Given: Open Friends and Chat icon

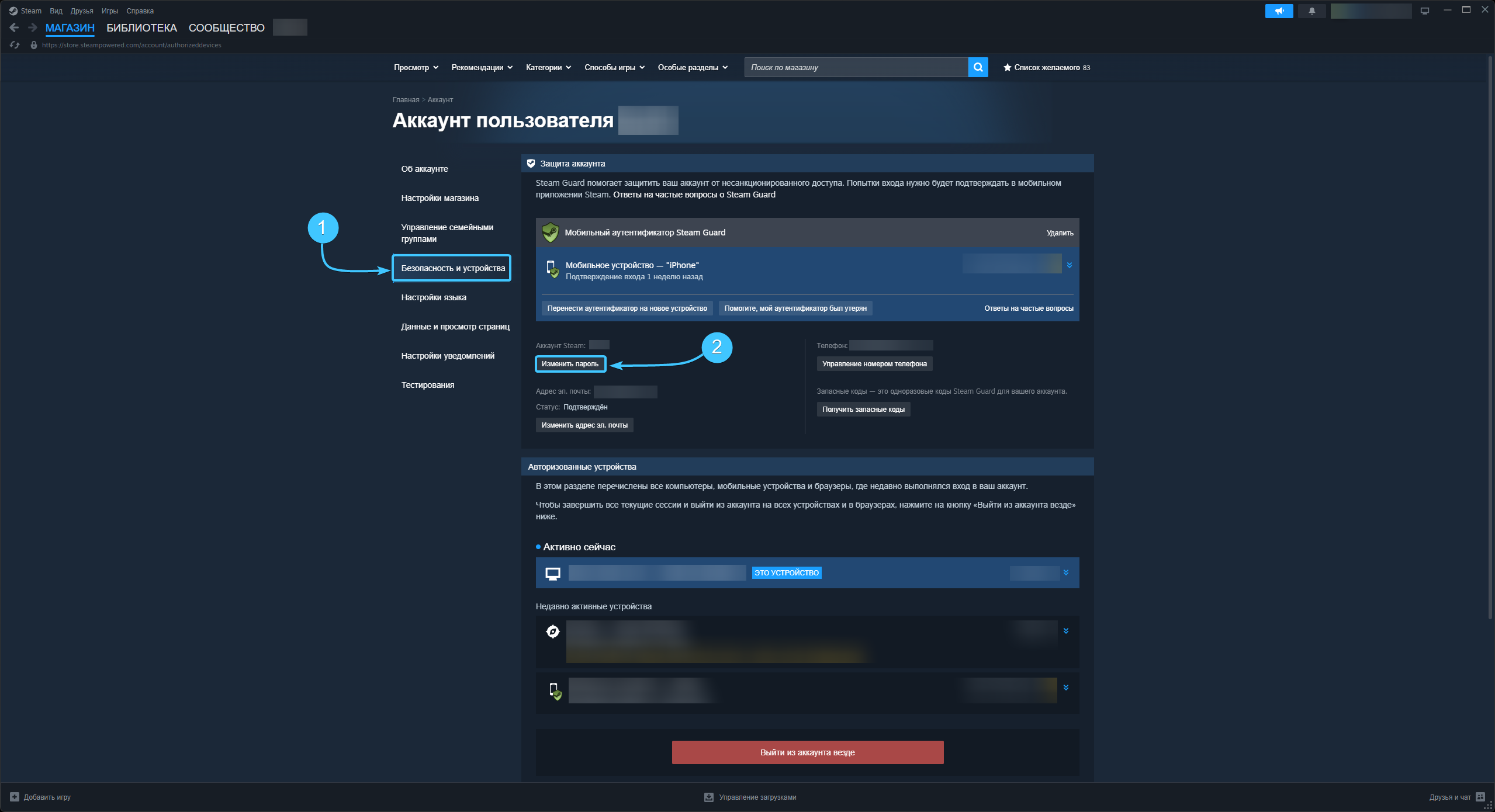Looking at the screenshot, I should (1480, 797).
